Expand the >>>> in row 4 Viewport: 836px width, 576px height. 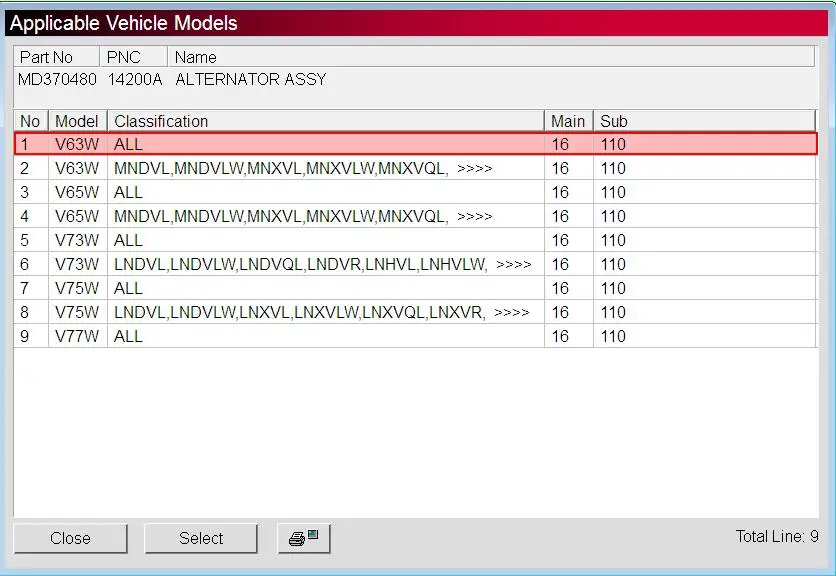[x=475, y=217]
